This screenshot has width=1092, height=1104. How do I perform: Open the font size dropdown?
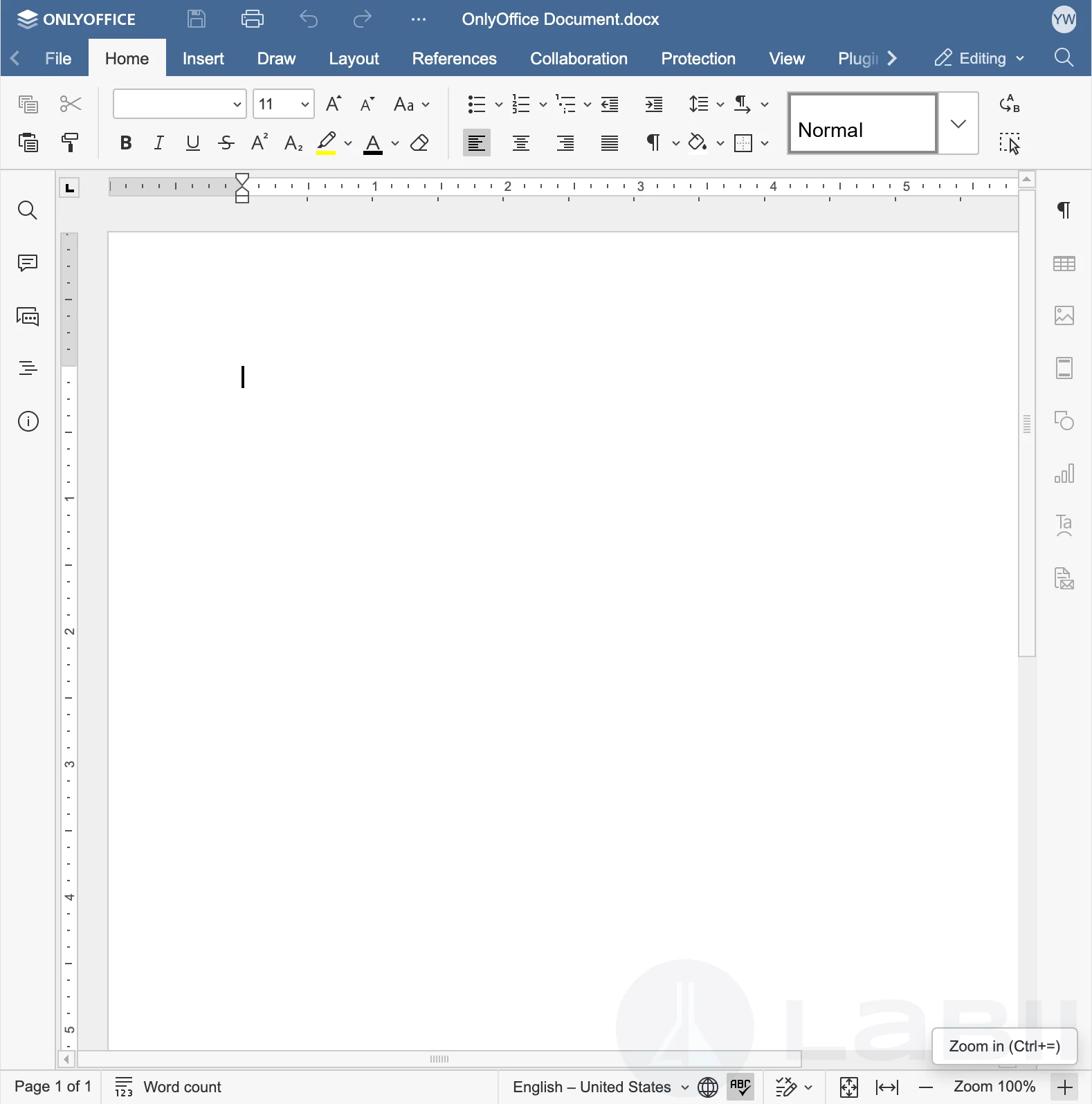click(304, 104)
